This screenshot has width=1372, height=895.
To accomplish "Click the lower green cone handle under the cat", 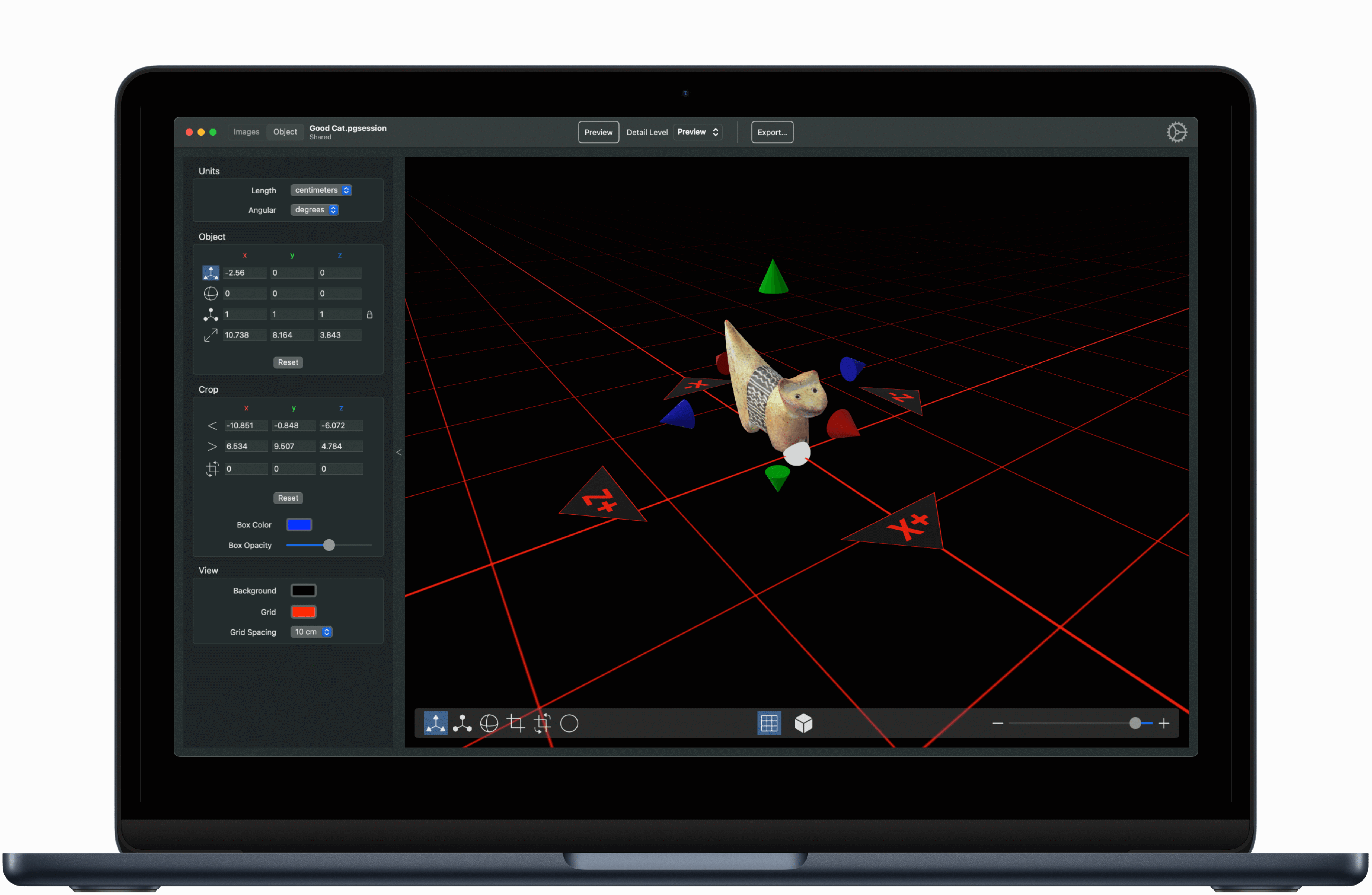I will pos(778,478).
